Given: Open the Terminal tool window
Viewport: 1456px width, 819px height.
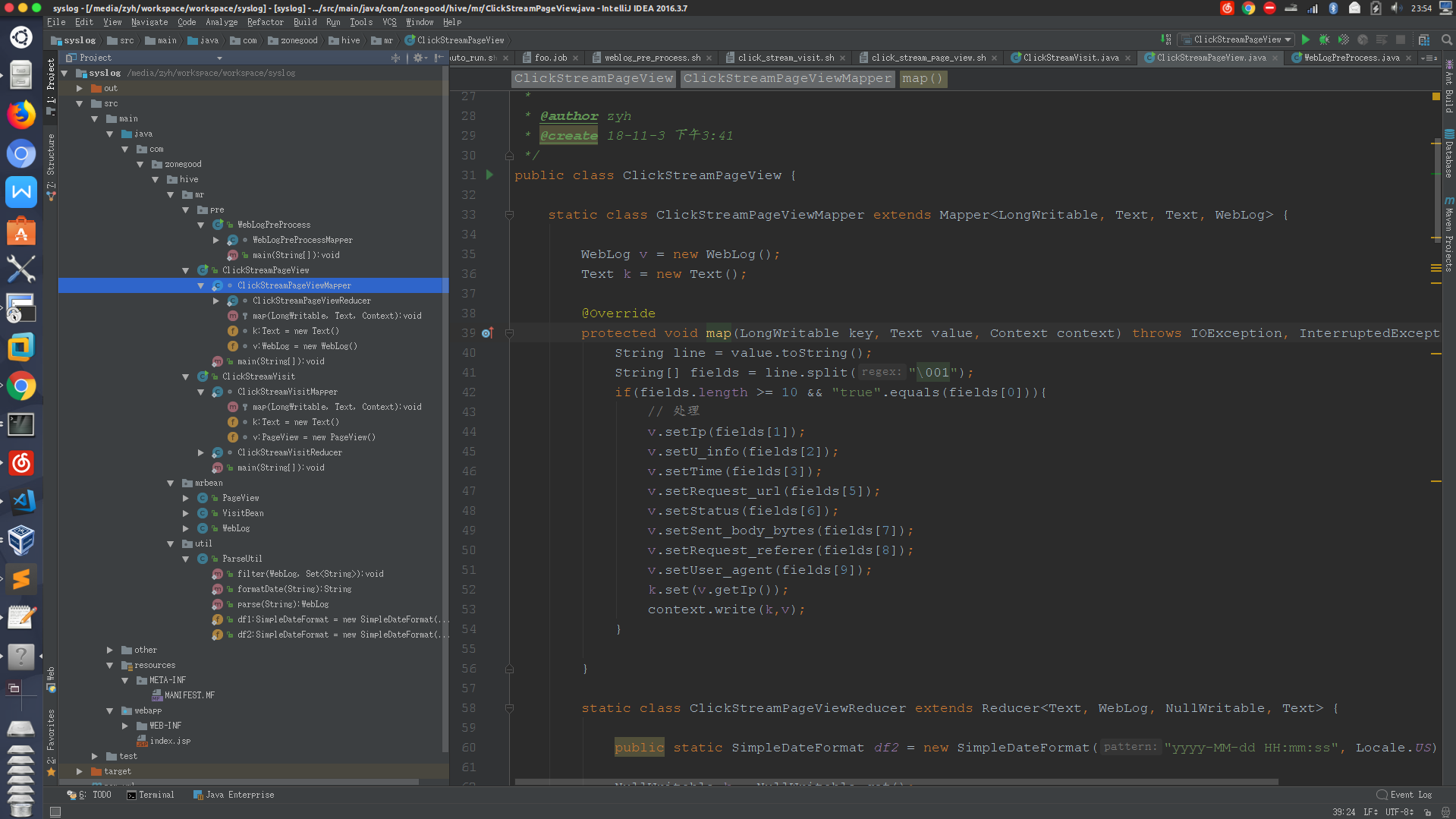Looking at the screenshot, I should (x=150, y=795).
